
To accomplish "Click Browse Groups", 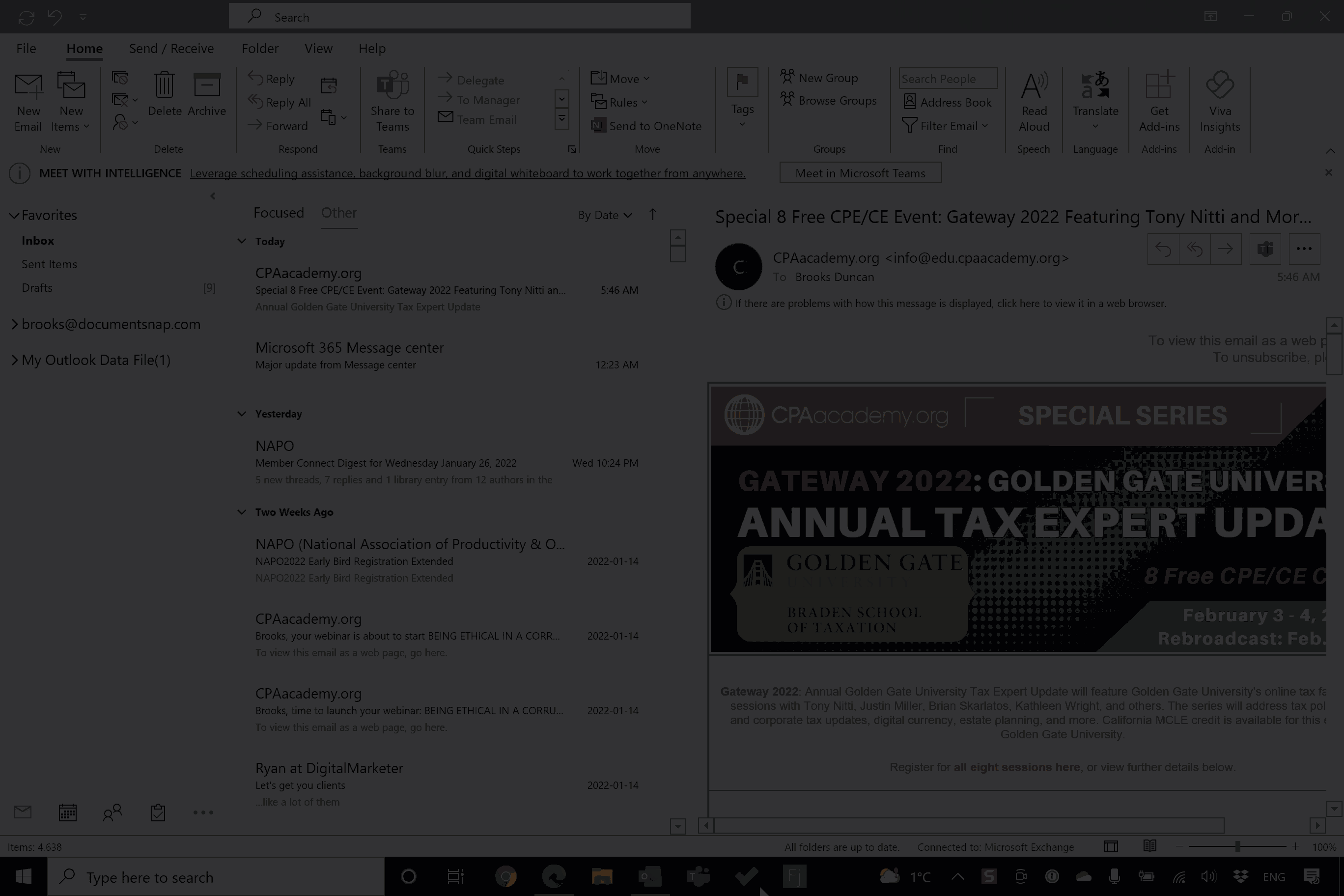I will [829, 101].
